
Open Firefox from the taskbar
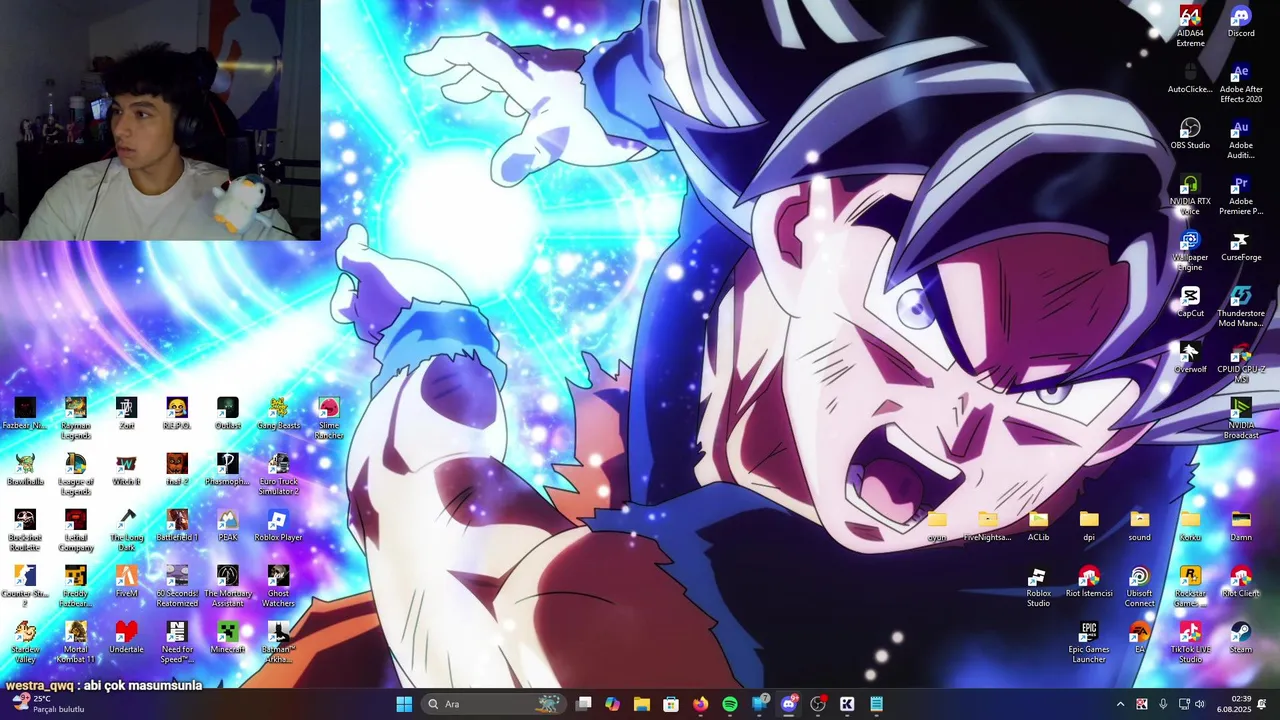point(701,704)
